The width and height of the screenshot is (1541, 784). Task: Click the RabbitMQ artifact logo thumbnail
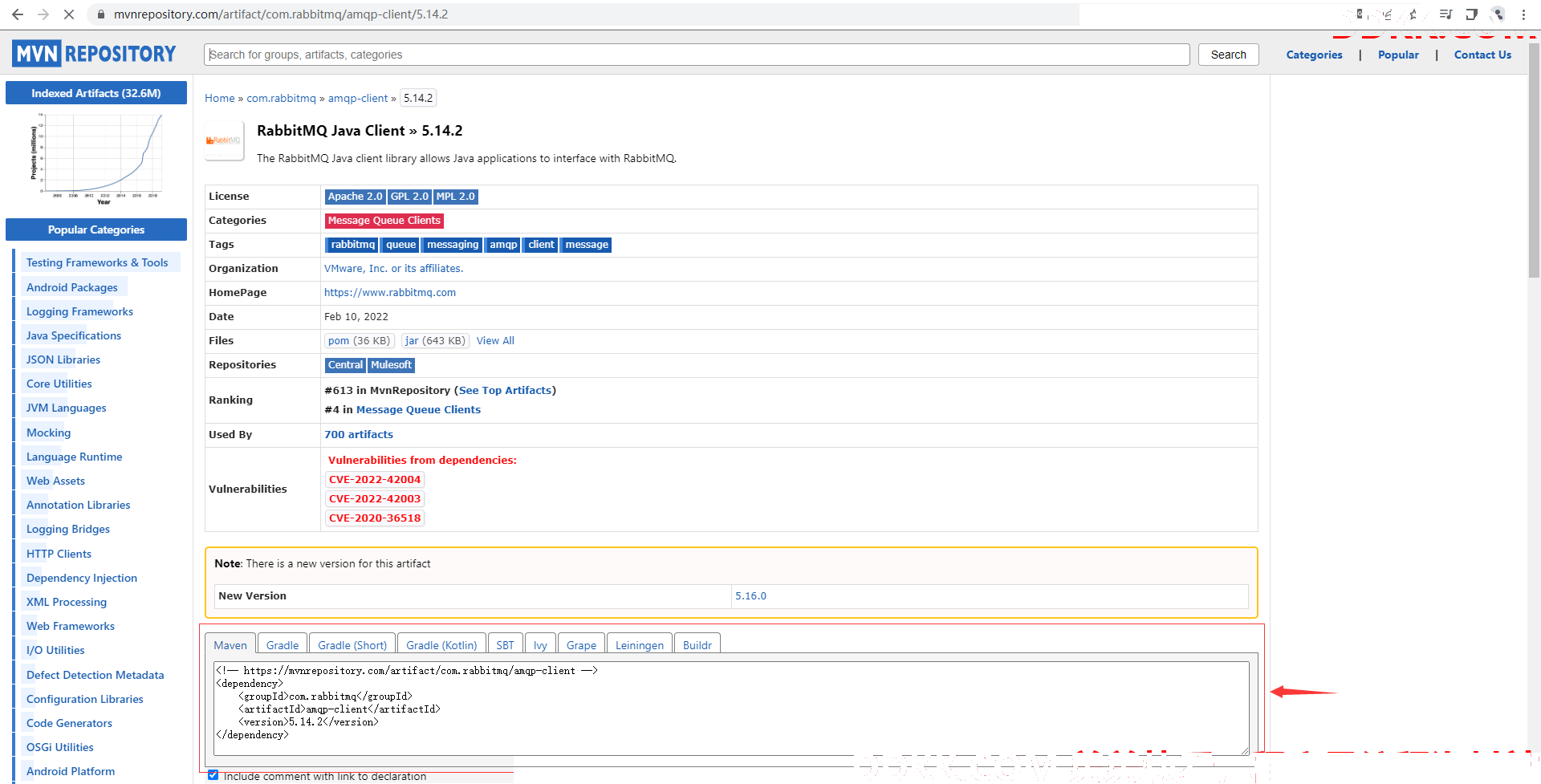tap(224, 140)
